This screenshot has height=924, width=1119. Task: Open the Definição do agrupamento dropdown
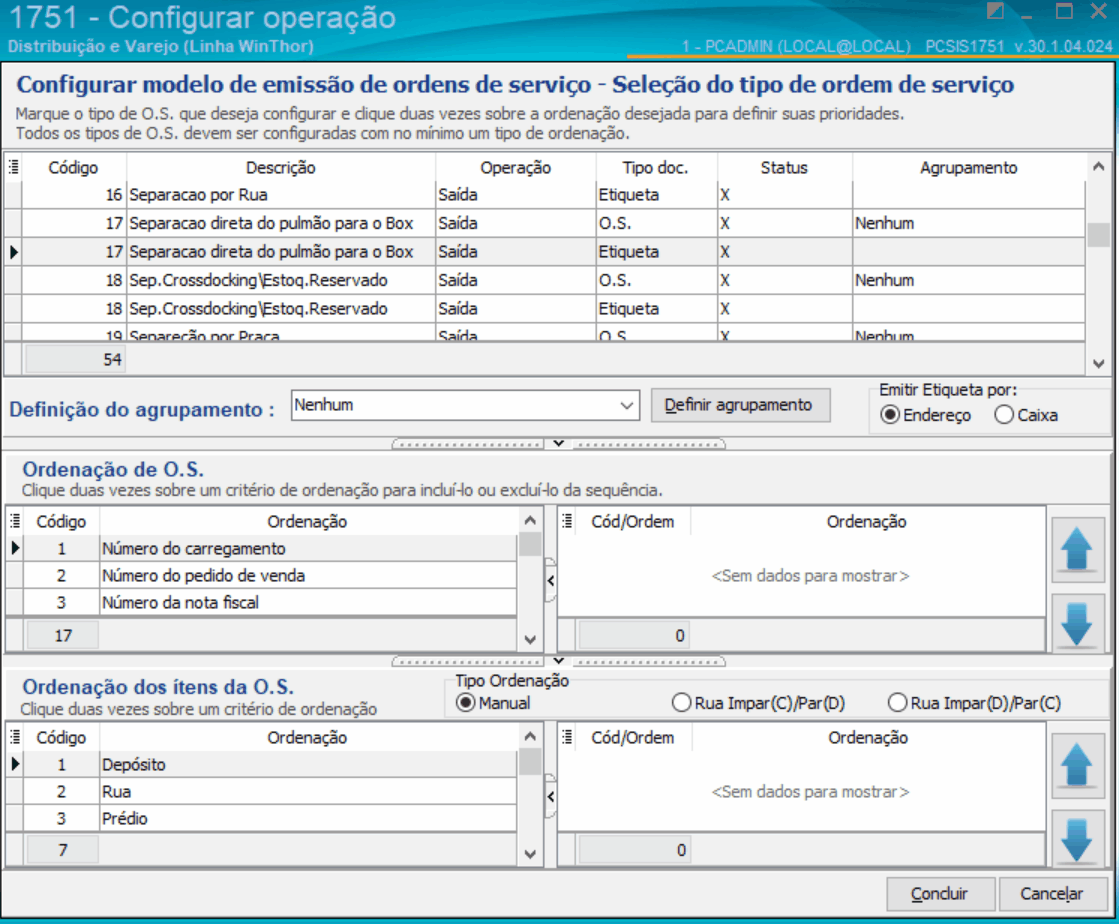pos(626,405)
